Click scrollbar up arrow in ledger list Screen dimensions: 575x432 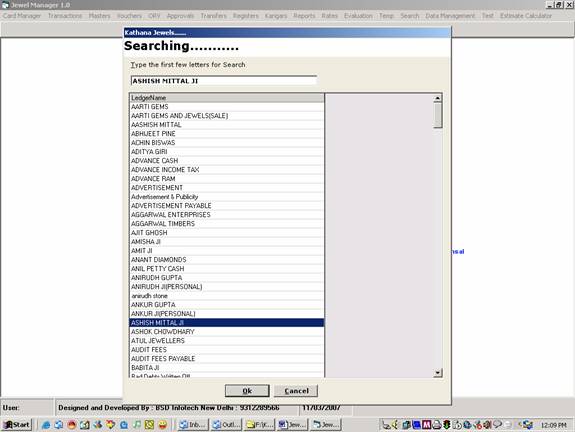click(x=437, y=98)
